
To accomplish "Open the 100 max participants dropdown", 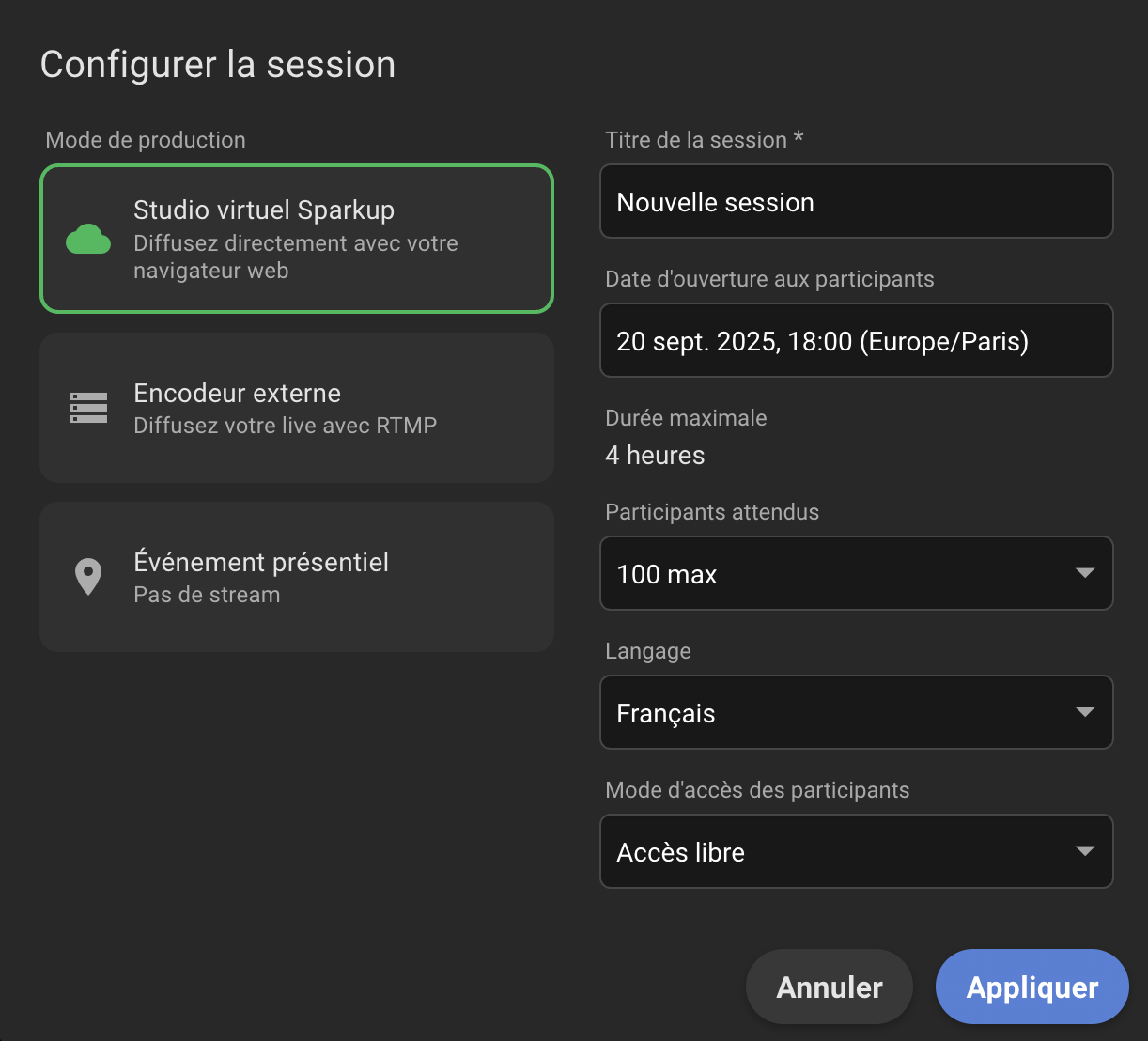I will point(856,573).
